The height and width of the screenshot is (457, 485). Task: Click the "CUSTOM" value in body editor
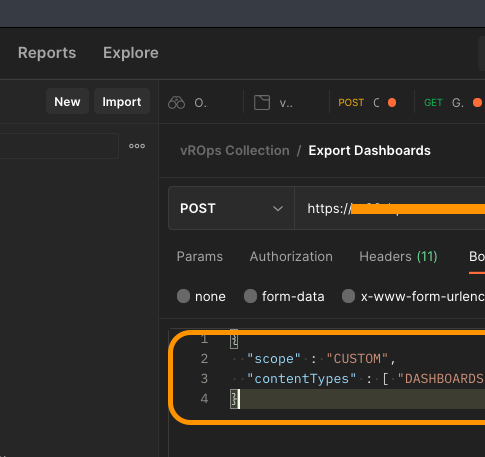357,359
